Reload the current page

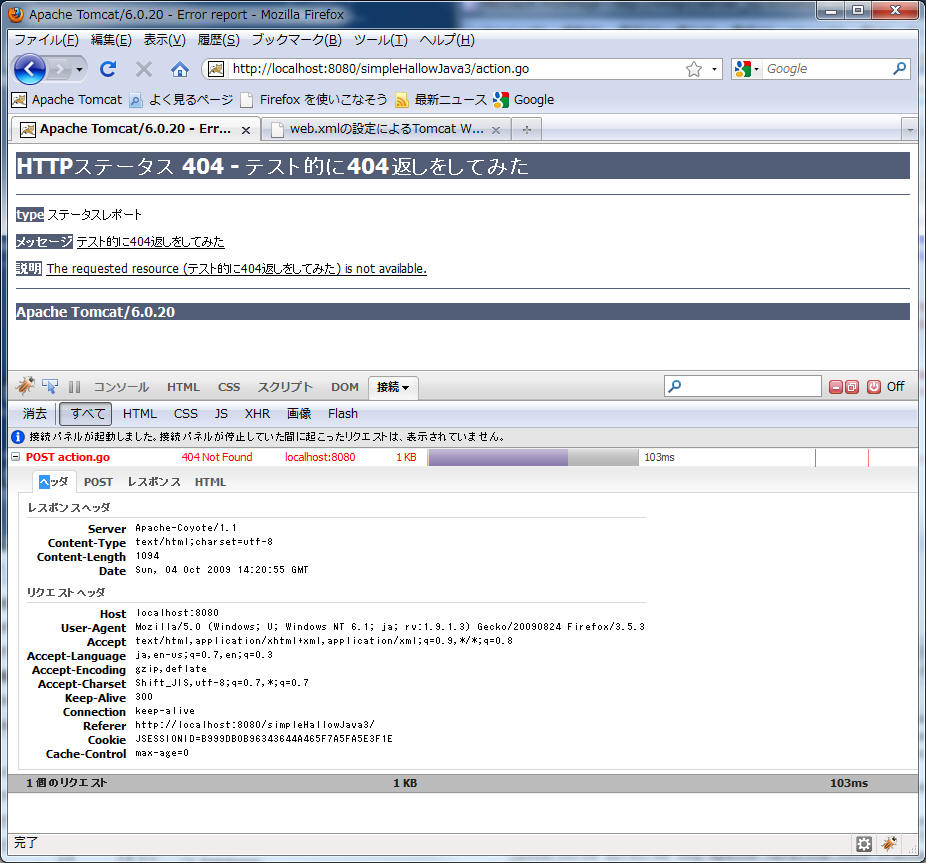click(108, 69)
